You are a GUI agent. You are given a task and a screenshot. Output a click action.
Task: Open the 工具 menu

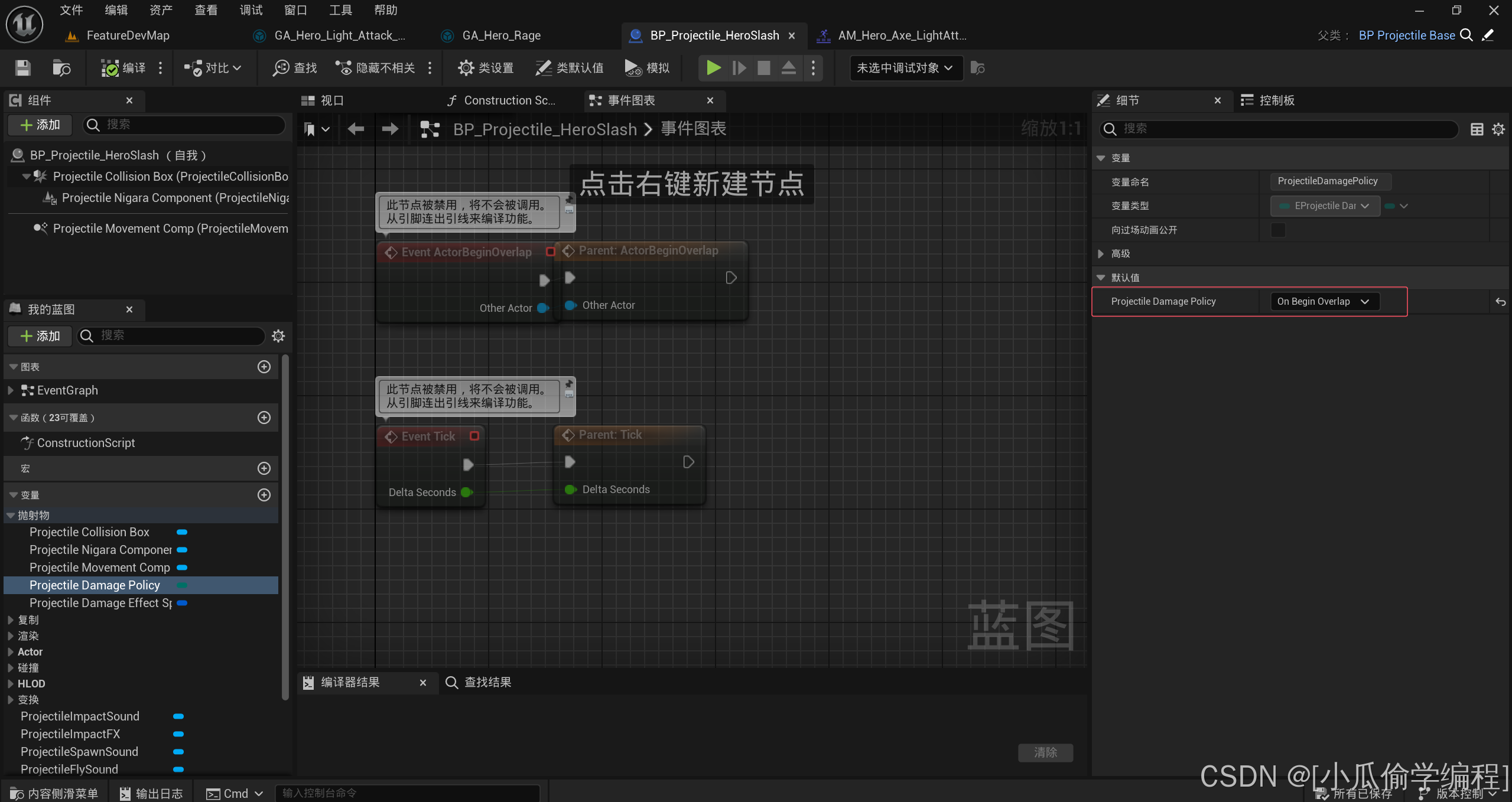[340, 10]
